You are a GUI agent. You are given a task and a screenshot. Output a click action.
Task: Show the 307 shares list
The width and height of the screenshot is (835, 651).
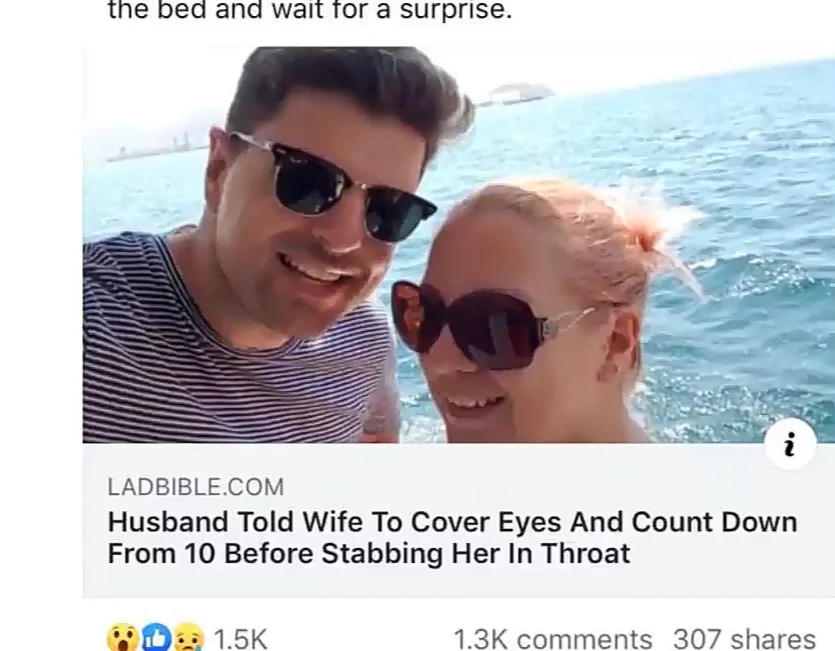coord(744,638)
